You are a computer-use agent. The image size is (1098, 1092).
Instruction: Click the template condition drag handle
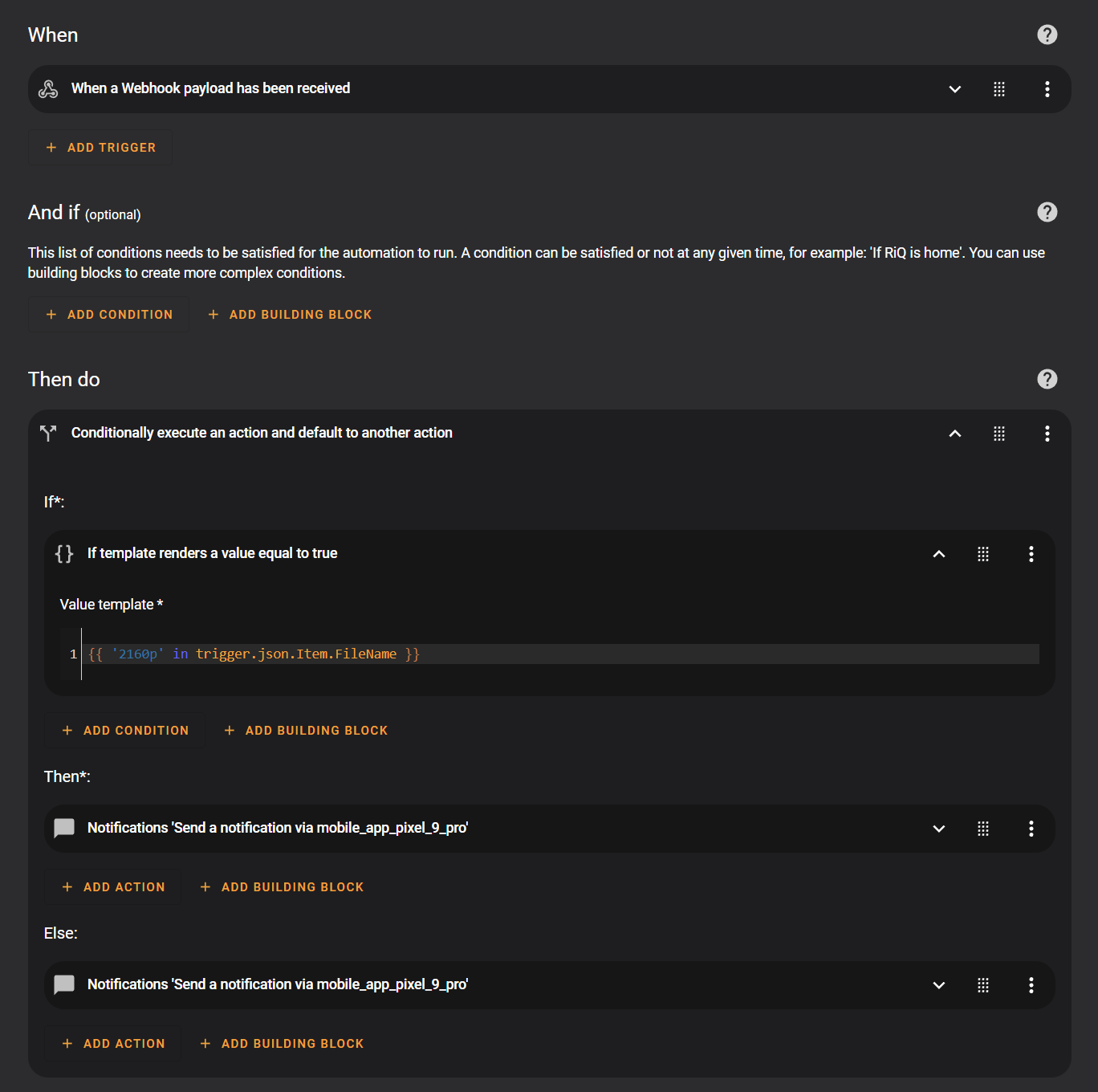pos(982,554)
